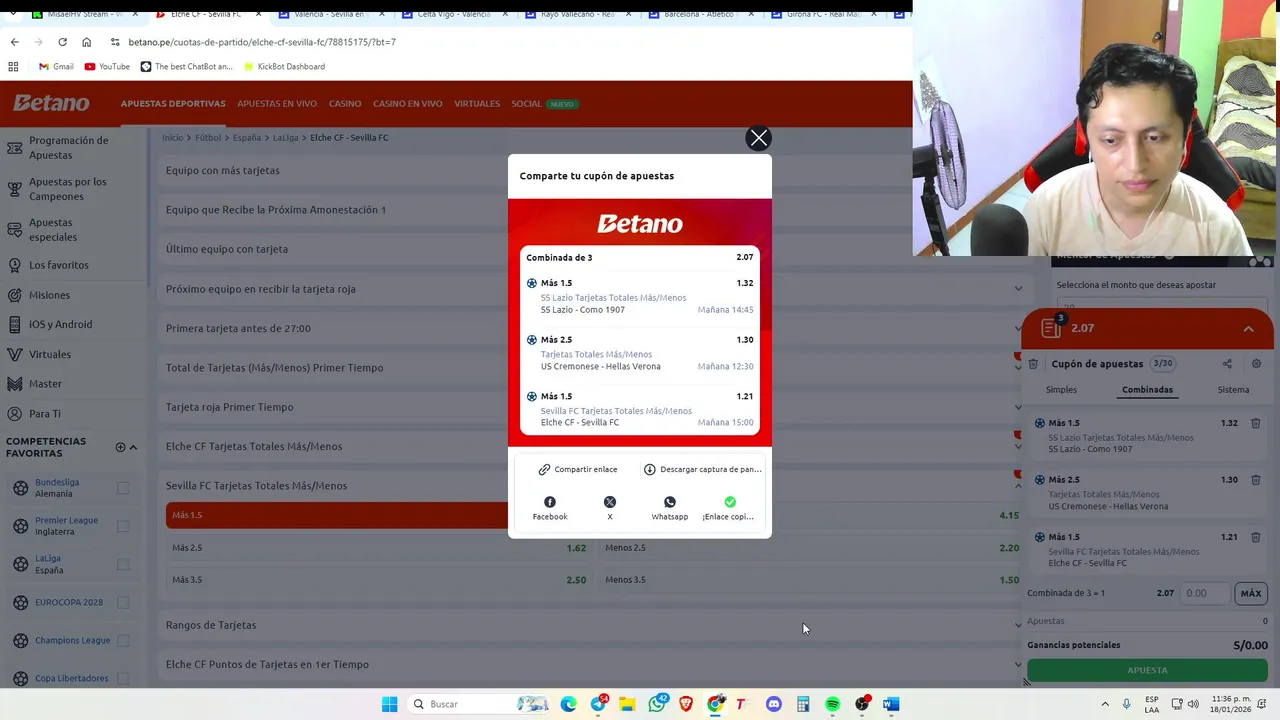
Task: Click Fútbol breadcrumb link
Action: tap(208, 138)
